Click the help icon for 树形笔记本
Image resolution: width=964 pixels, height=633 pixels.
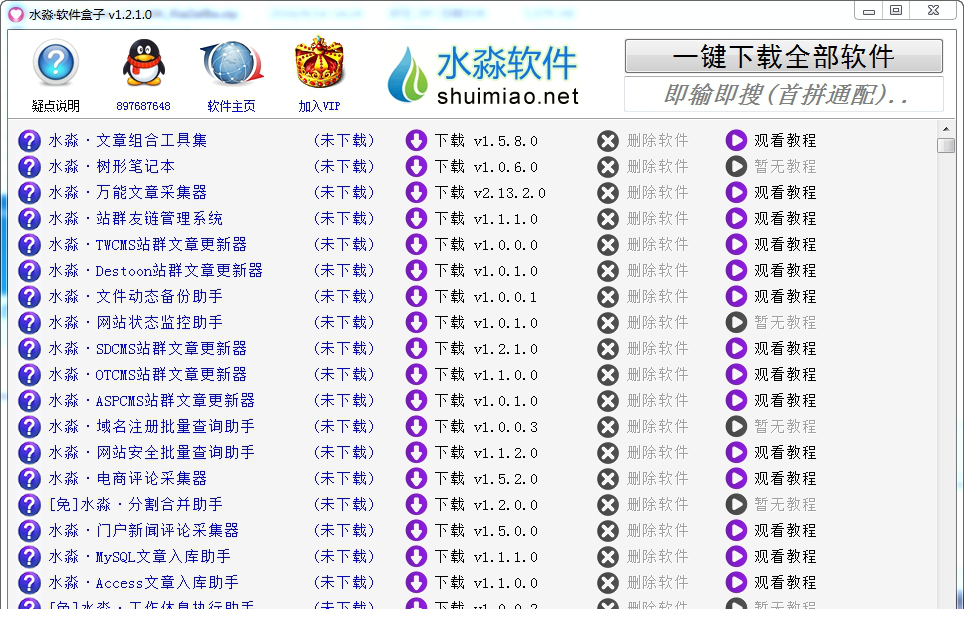[29, 167]
